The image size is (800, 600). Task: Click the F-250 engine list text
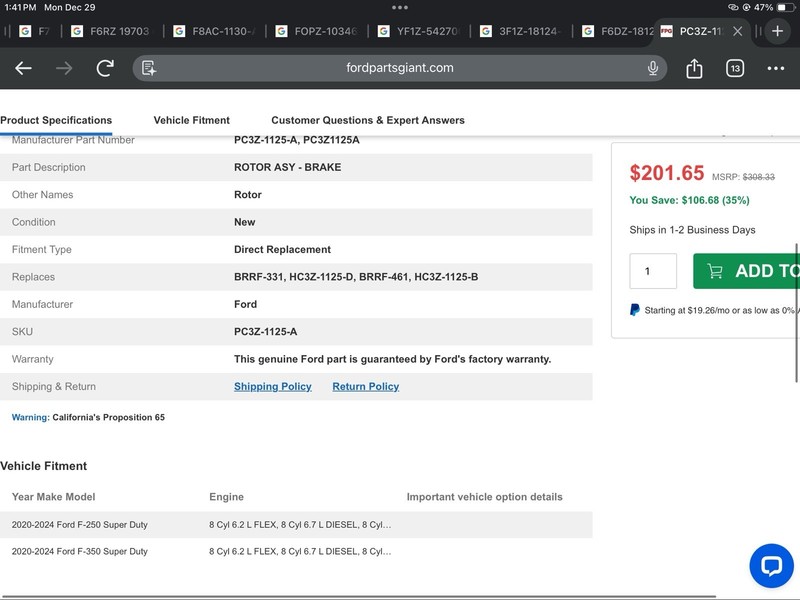pos(300,524)
